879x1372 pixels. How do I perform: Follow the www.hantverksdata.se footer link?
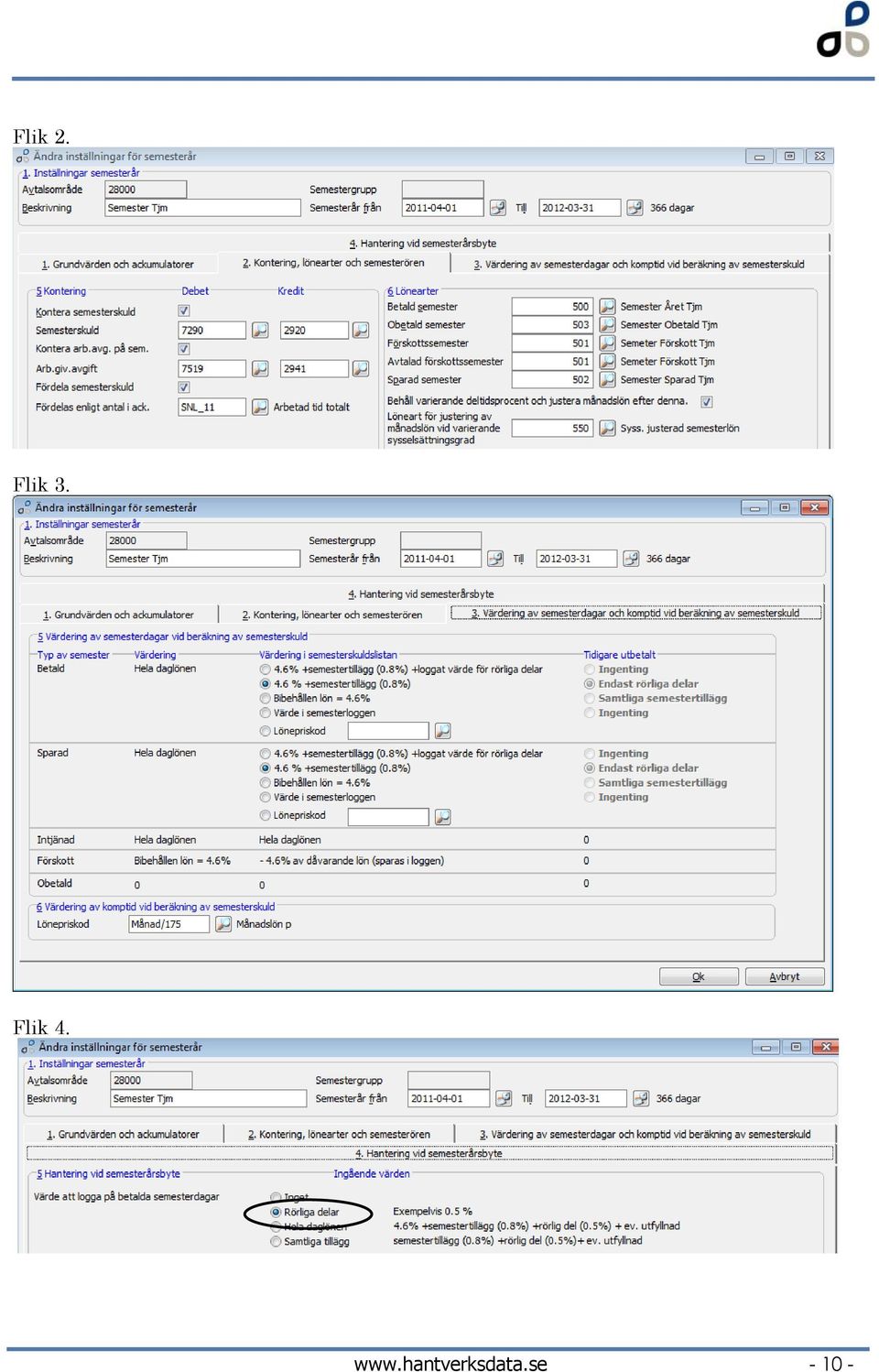(450, 1363)
